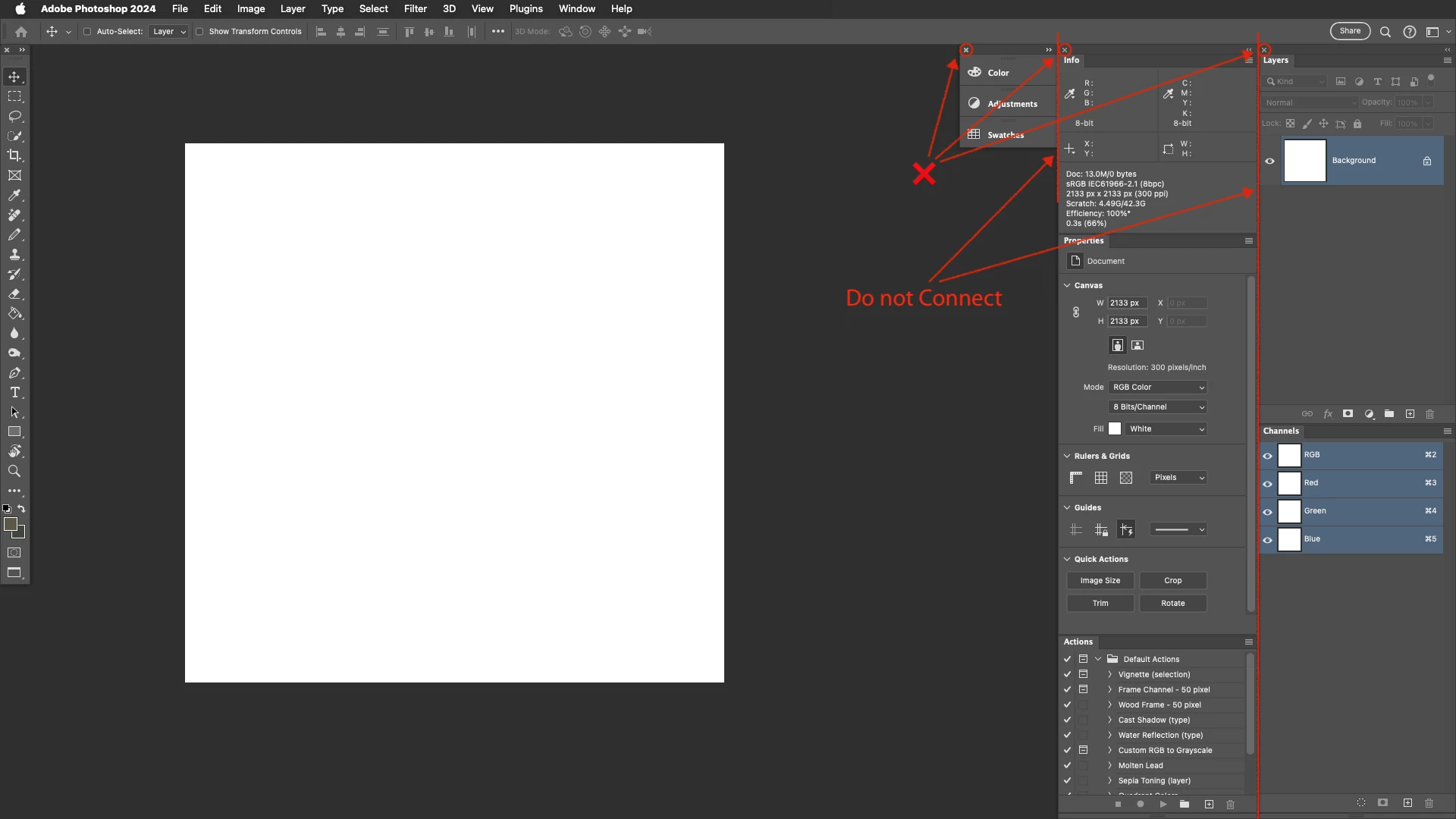Select the Eraser tool

(14, 293)
